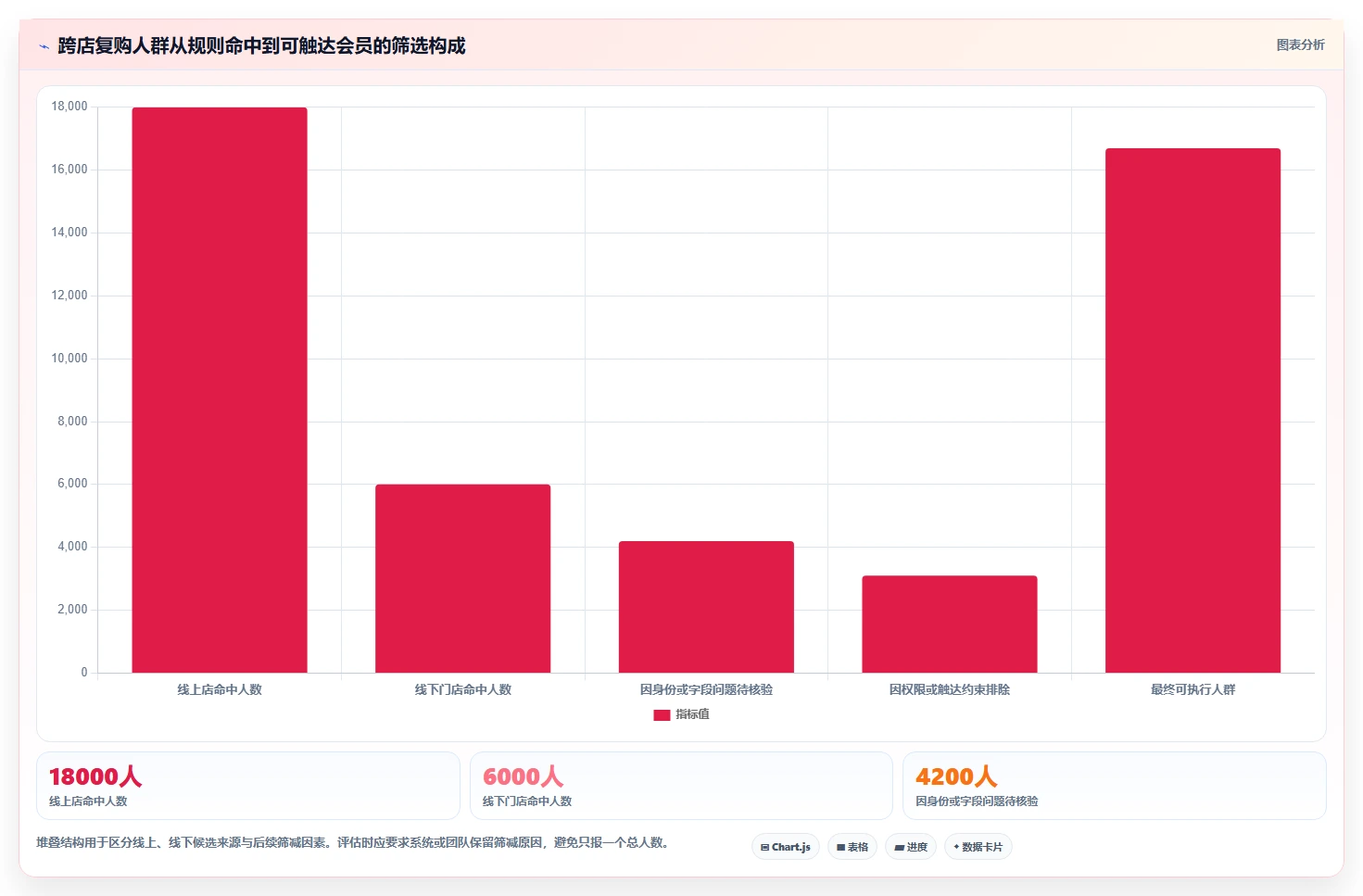Image resolution: width=1363 pixels, height=896 pixels.
Task: Click the x-axis label 因权限或触达约束排除
Action: [x=950, y=689]
